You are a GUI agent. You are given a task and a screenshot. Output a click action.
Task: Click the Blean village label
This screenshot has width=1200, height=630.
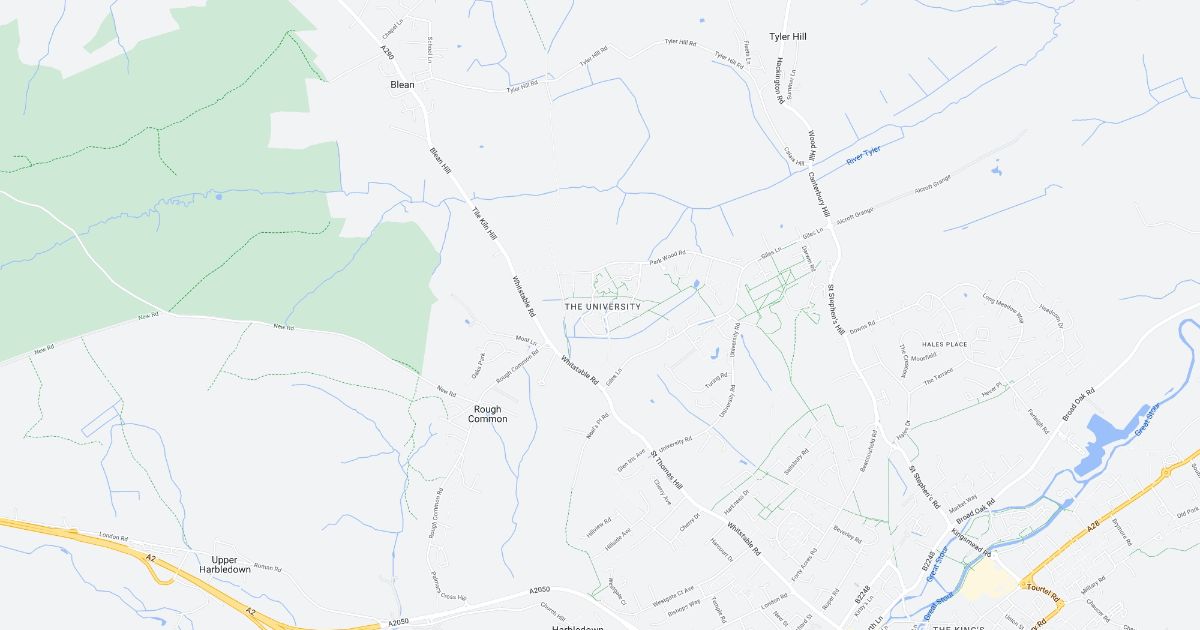(402, 85)
